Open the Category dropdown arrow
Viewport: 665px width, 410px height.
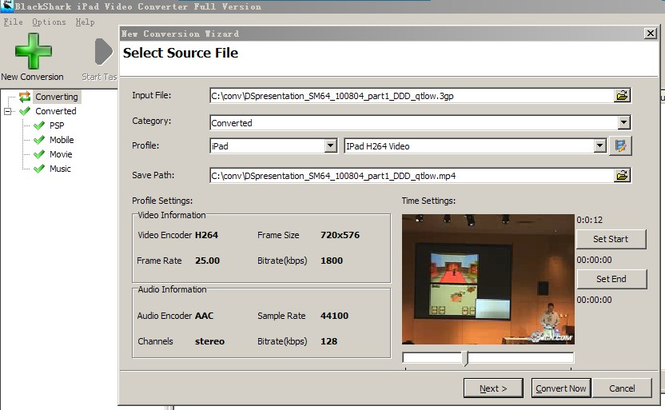(623, 123)
